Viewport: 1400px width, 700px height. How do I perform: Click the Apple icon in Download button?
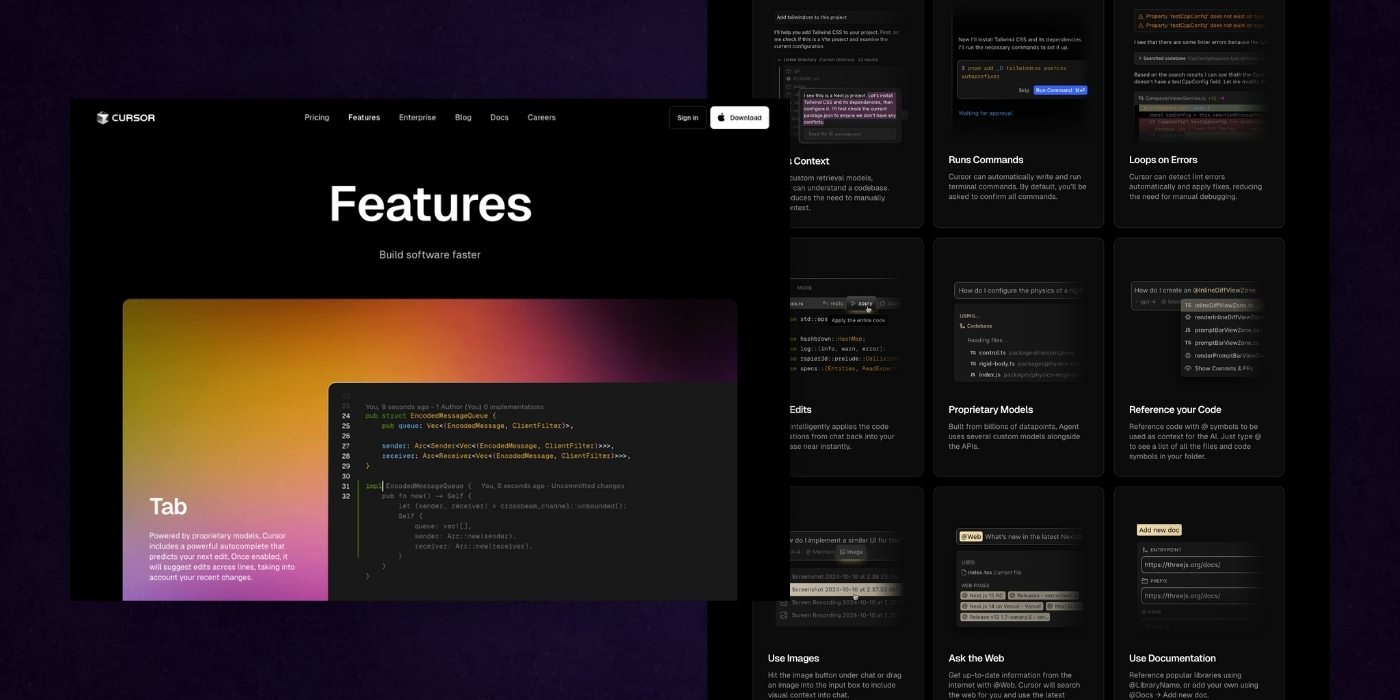(721, 118)
